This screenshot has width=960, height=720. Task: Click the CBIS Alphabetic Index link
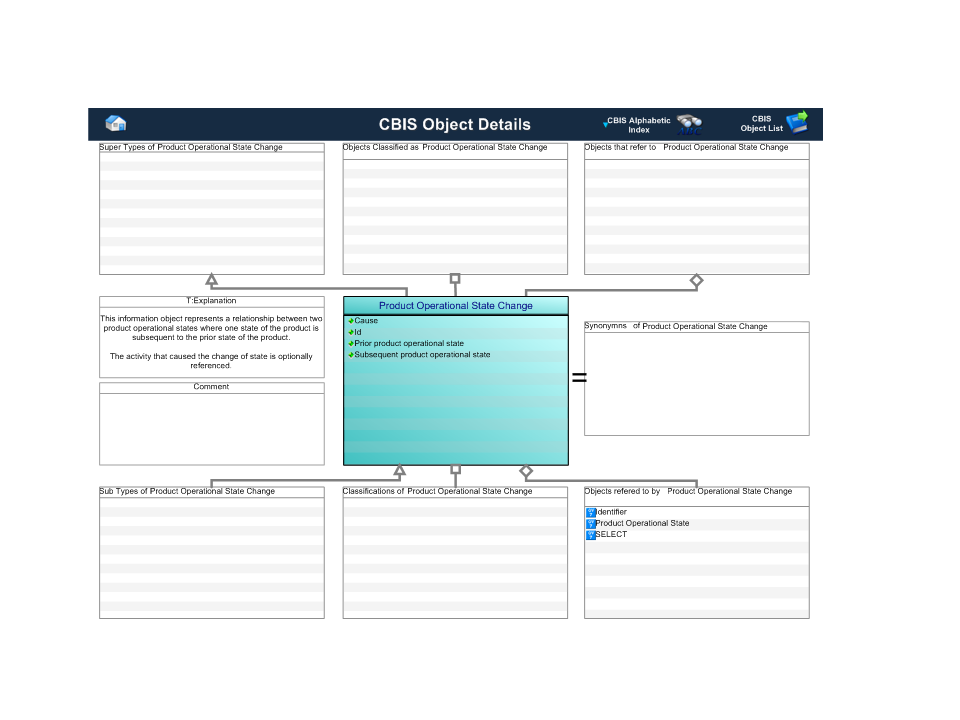click(x=639, y=125)
